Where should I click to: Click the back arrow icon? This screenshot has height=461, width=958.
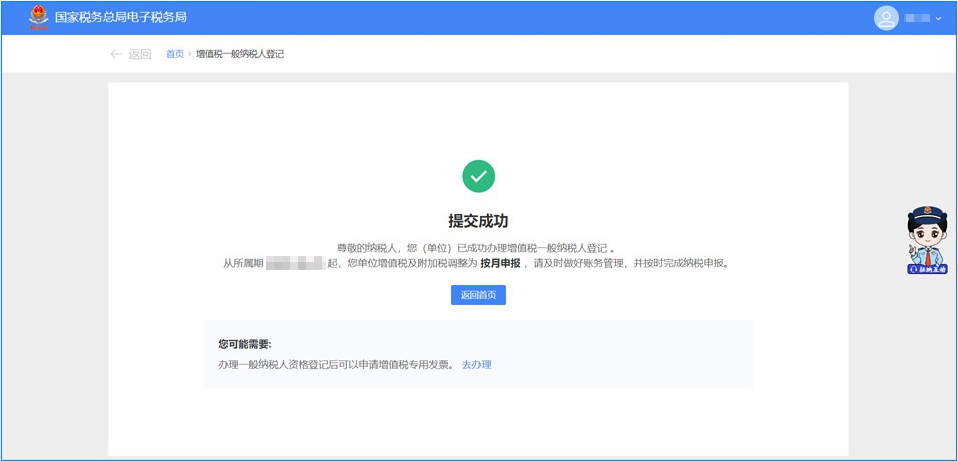[116, 54]
